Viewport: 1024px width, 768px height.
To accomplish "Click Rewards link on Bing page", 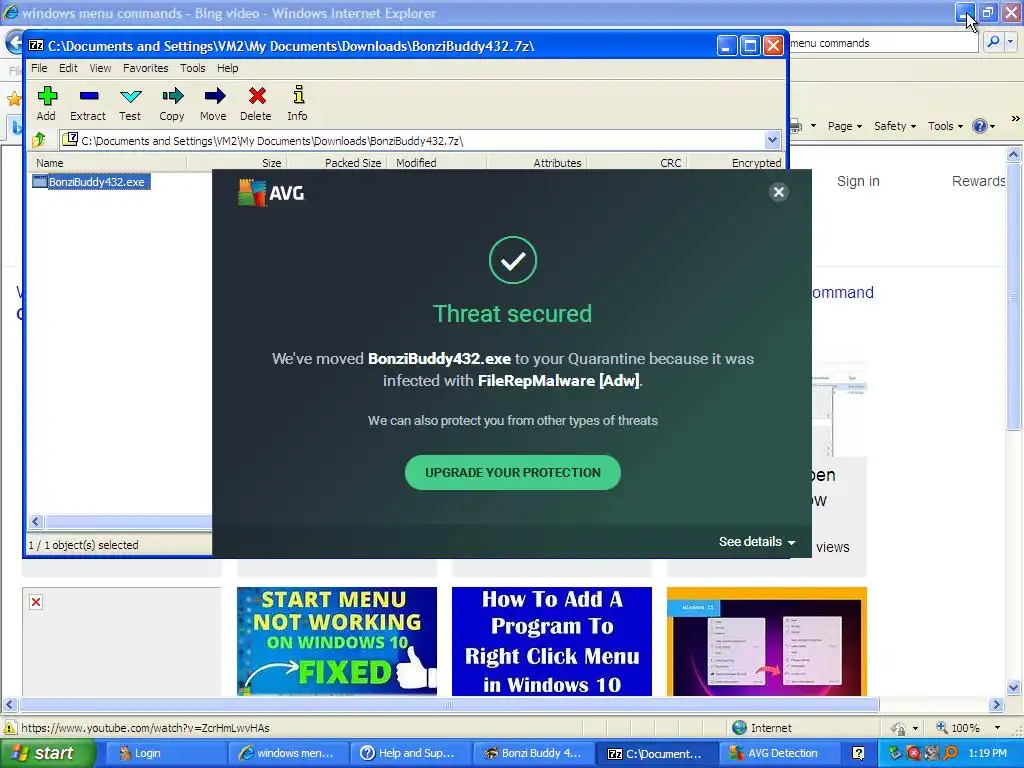I will [x=978, y=181].
